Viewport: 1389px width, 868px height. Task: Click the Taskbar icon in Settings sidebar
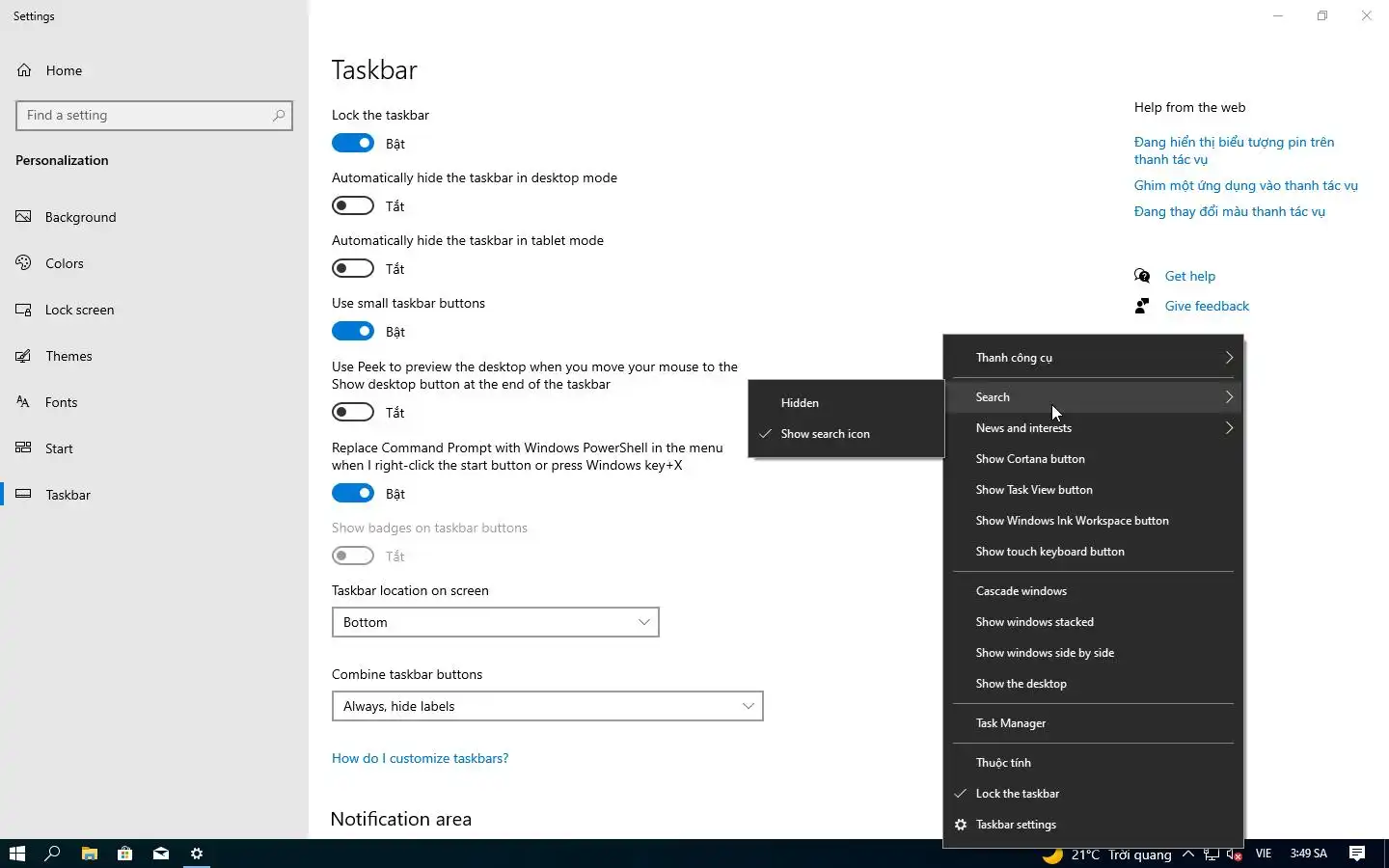24,495
